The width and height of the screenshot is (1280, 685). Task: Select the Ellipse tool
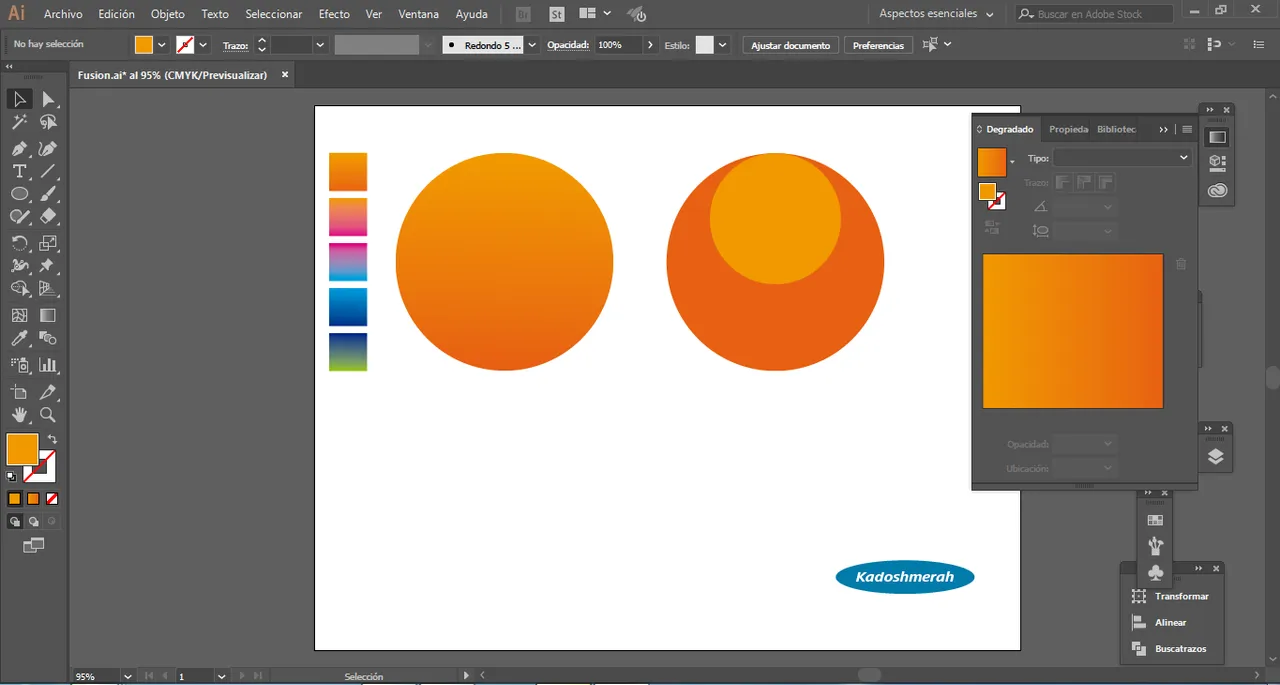coord(19,194)
